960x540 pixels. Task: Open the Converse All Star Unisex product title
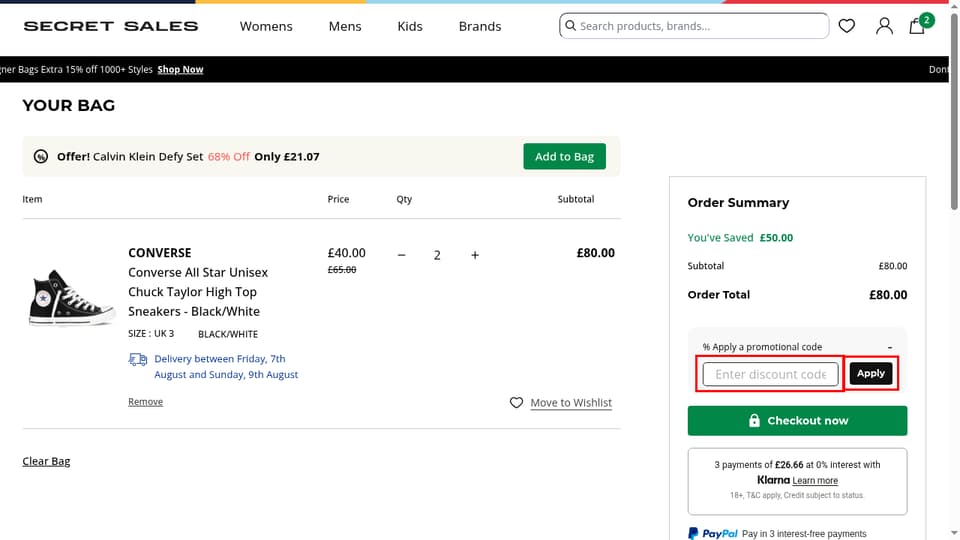coord(198,292)
